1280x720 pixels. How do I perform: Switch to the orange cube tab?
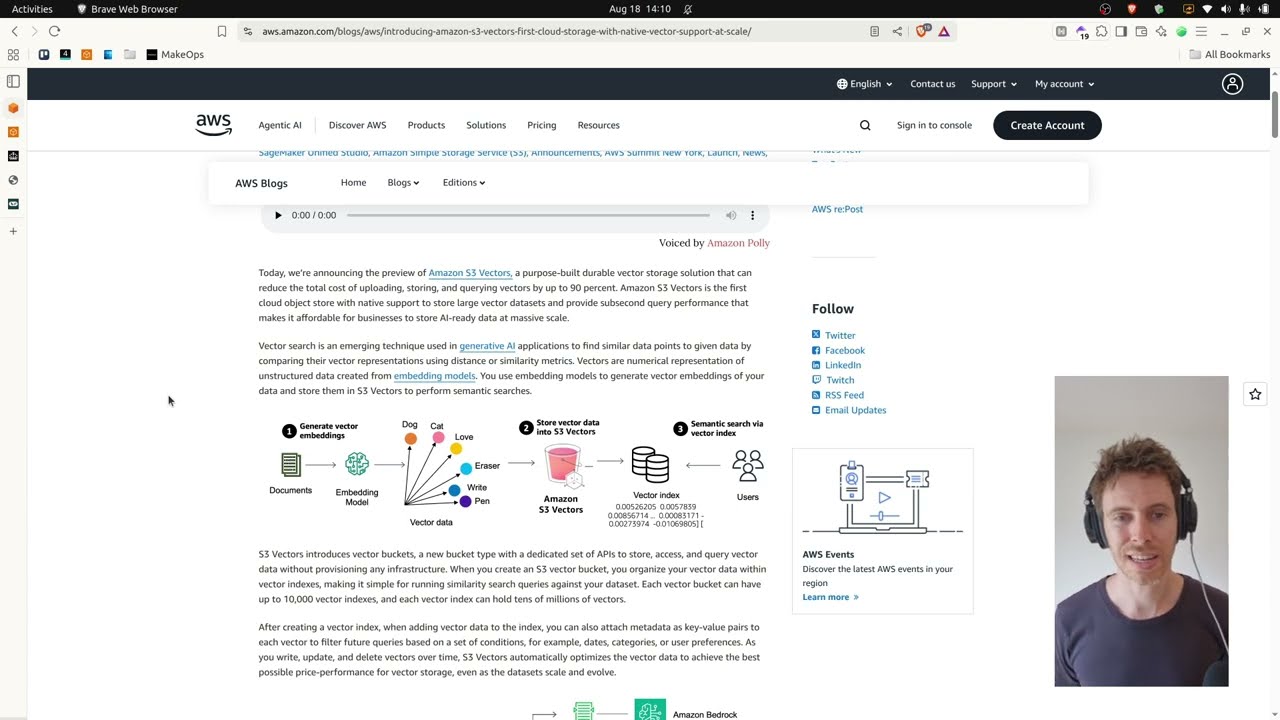pos(13,107)
